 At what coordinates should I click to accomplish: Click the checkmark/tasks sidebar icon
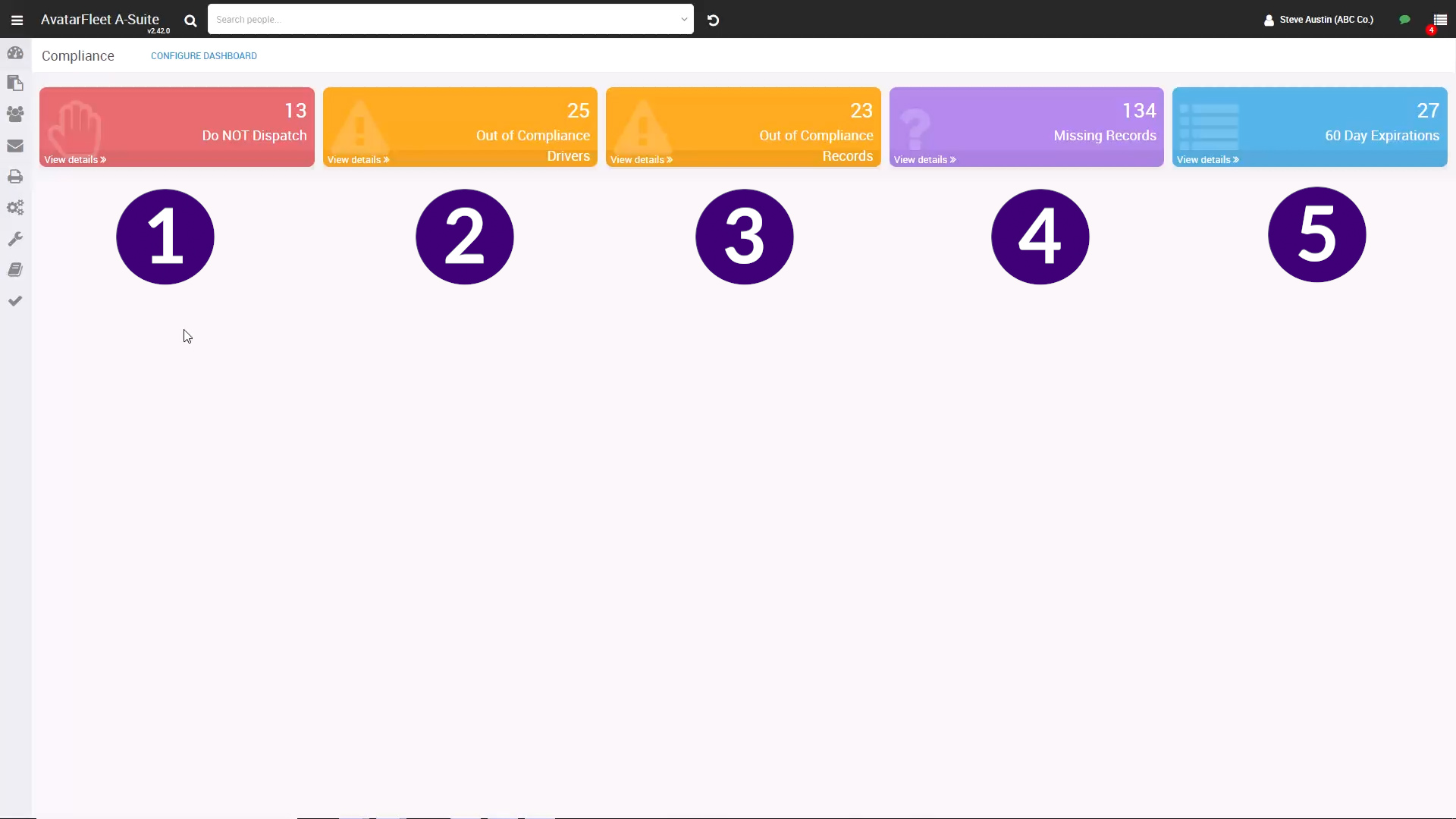click(x=15, y=301)
